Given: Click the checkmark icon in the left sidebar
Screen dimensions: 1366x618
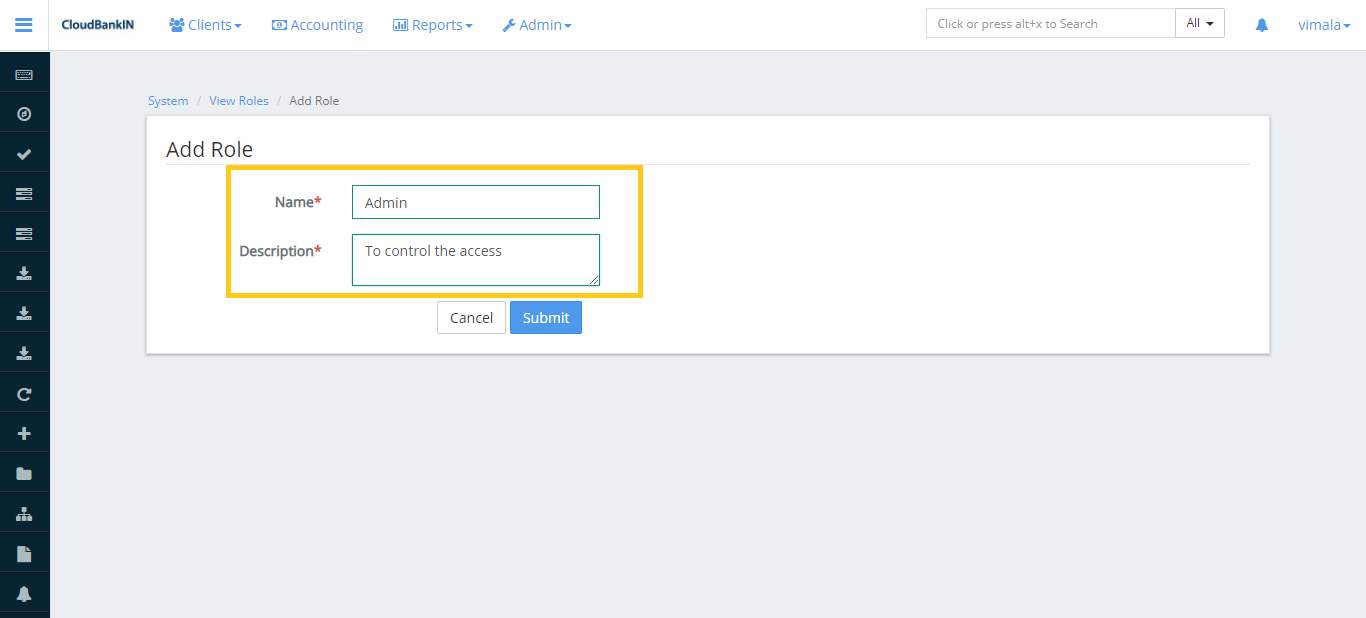Looking at the screenshot, I should (x=24, y=154).
